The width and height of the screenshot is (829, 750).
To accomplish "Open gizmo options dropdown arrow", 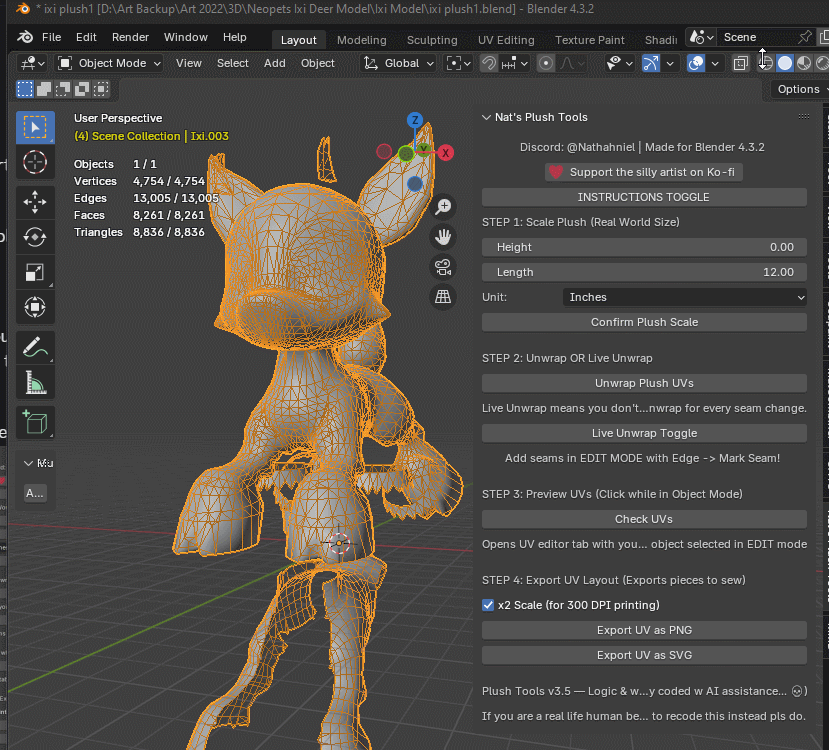I will coord(670,63).
